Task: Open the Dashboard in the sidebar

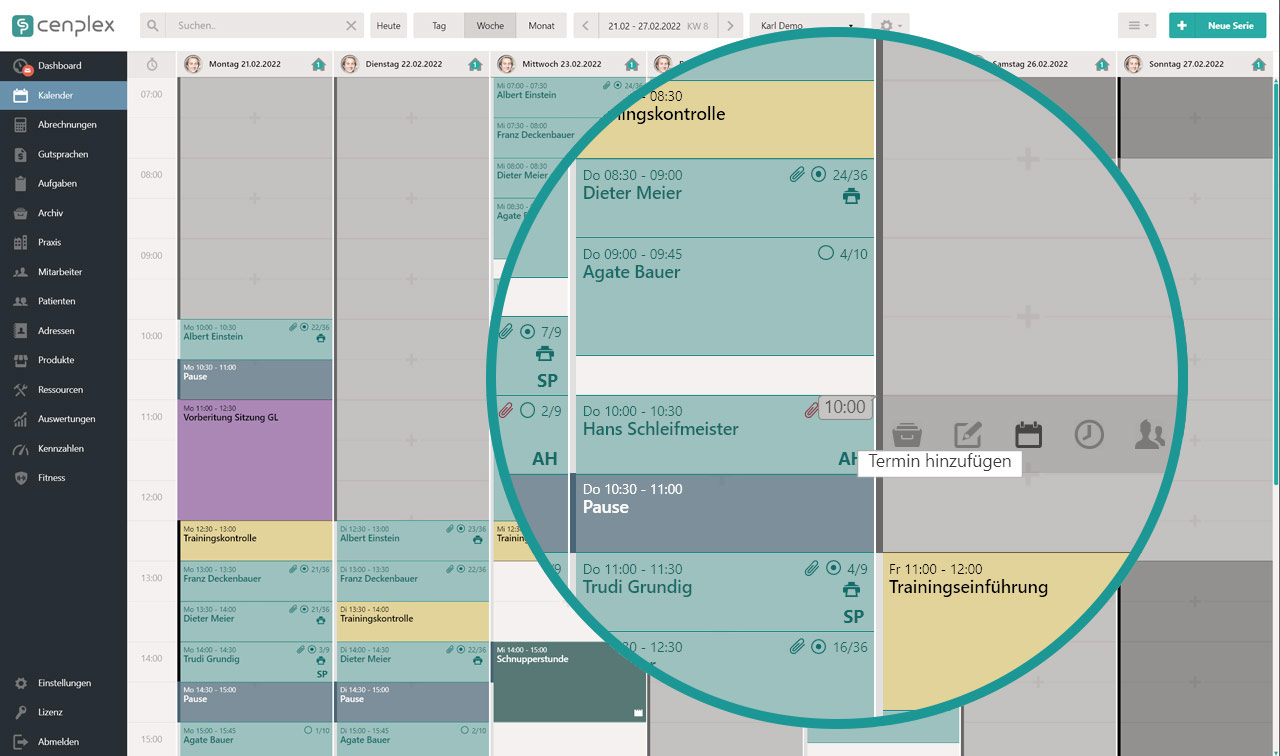Action: (x=64, y=66)
